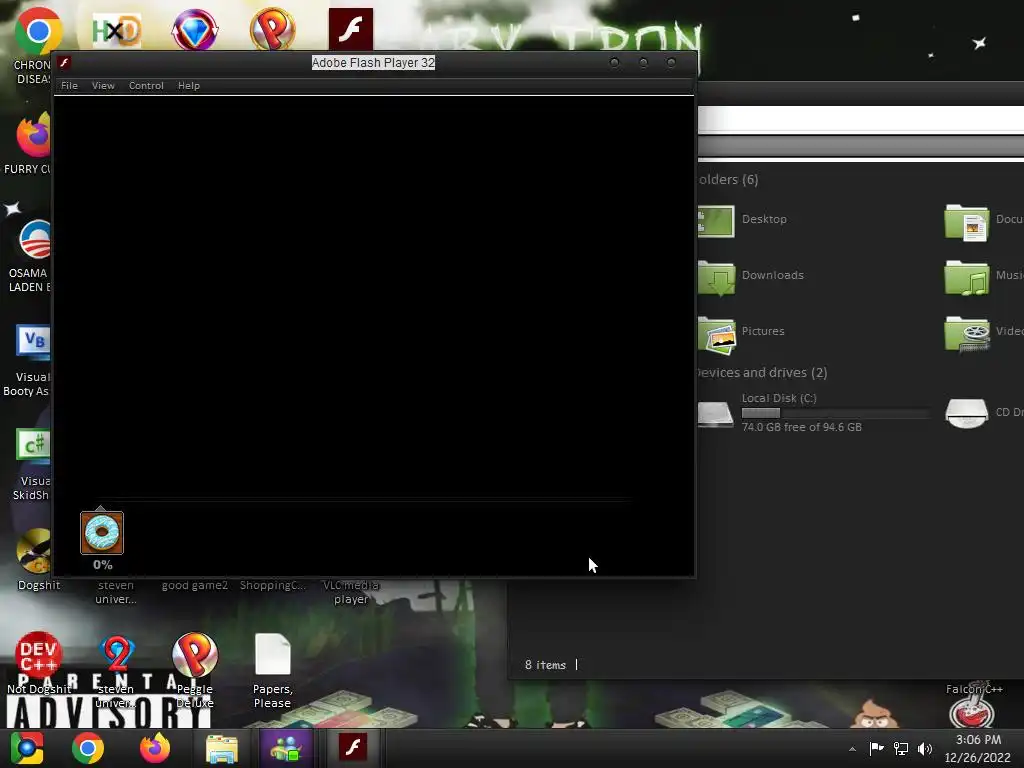Screen dimensions: 1024x768
Task: Open the Control menu in Flash Player
Action: point(146,86)
